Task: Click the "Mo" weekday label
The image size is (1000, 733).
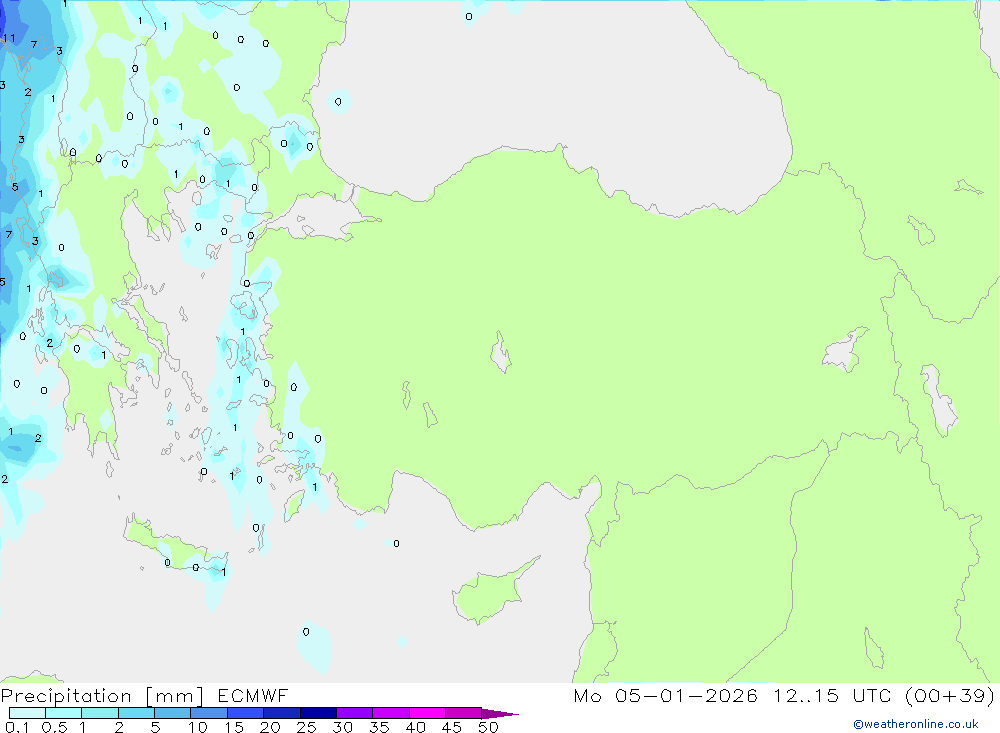Action: [x=587, y=696]
